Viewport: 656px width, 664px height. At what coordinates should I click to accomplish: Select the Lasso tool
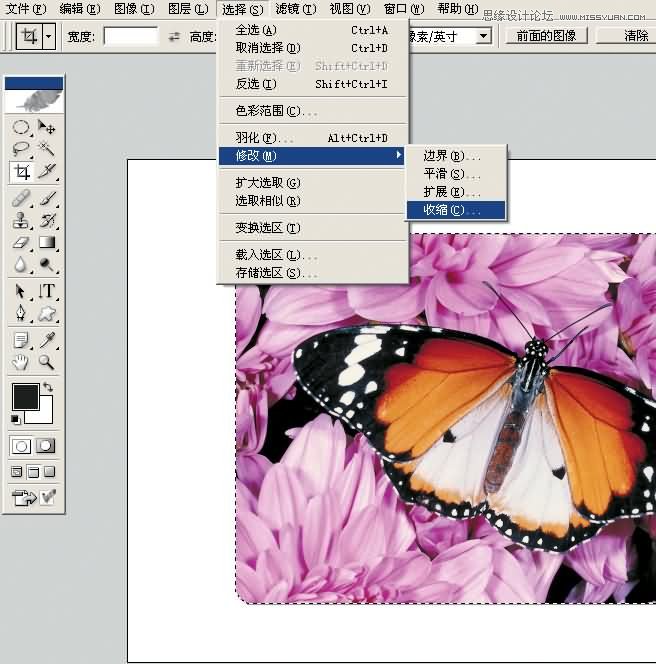(21, 149)
